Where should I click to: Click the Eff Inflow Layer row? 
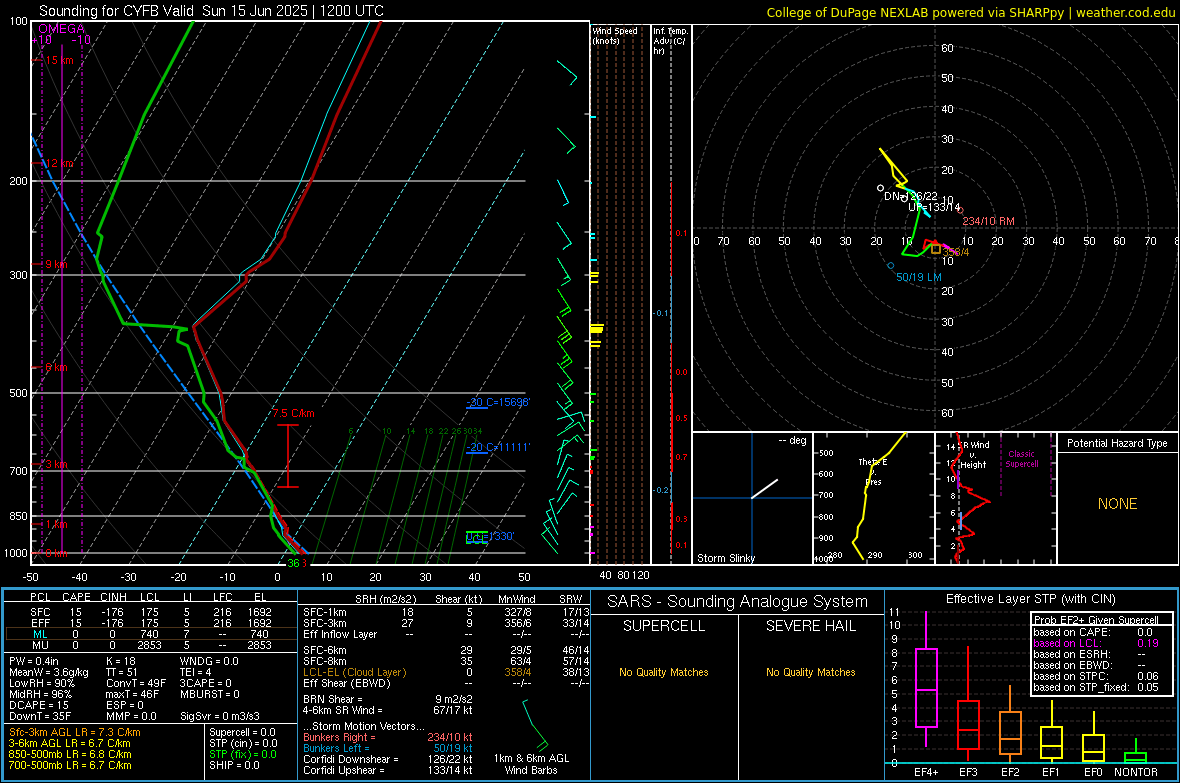coord(446,634)
